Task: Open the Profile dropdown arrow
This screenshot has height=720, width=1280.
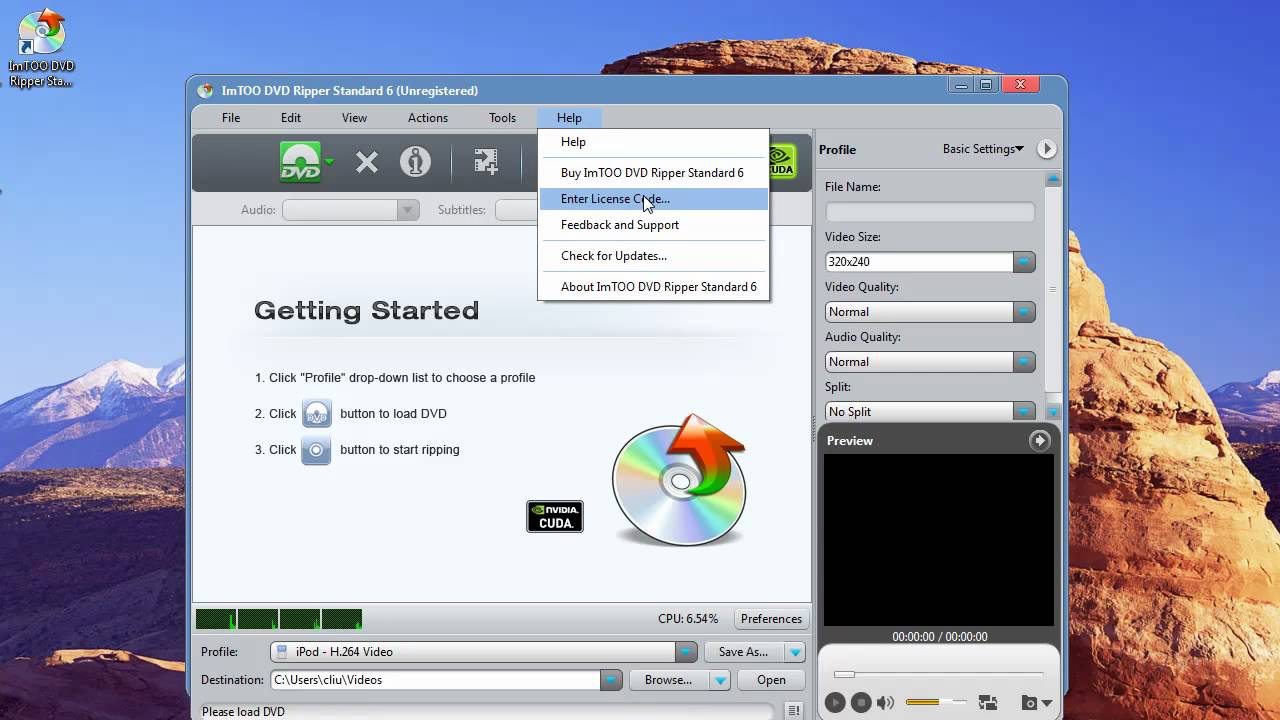Action: (686, 652)
